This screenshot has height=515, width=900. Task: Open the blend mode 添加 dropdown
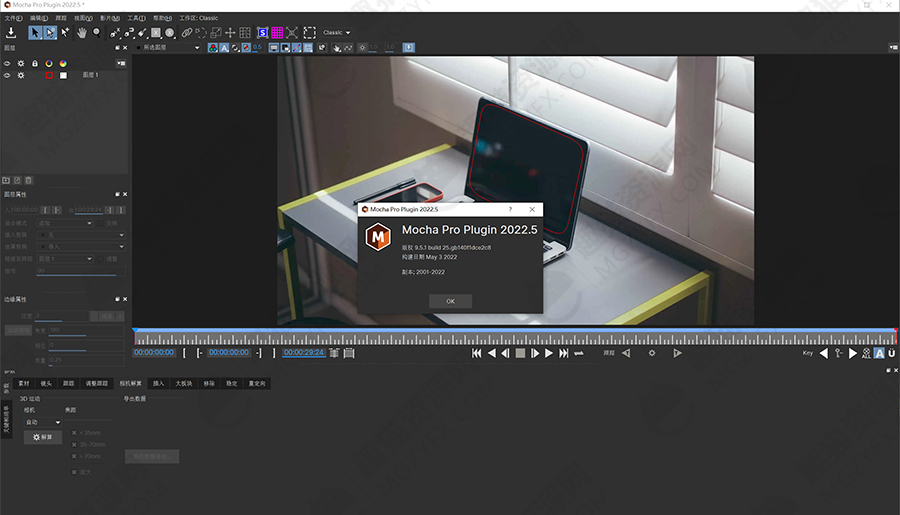click(x=65, y=223)
